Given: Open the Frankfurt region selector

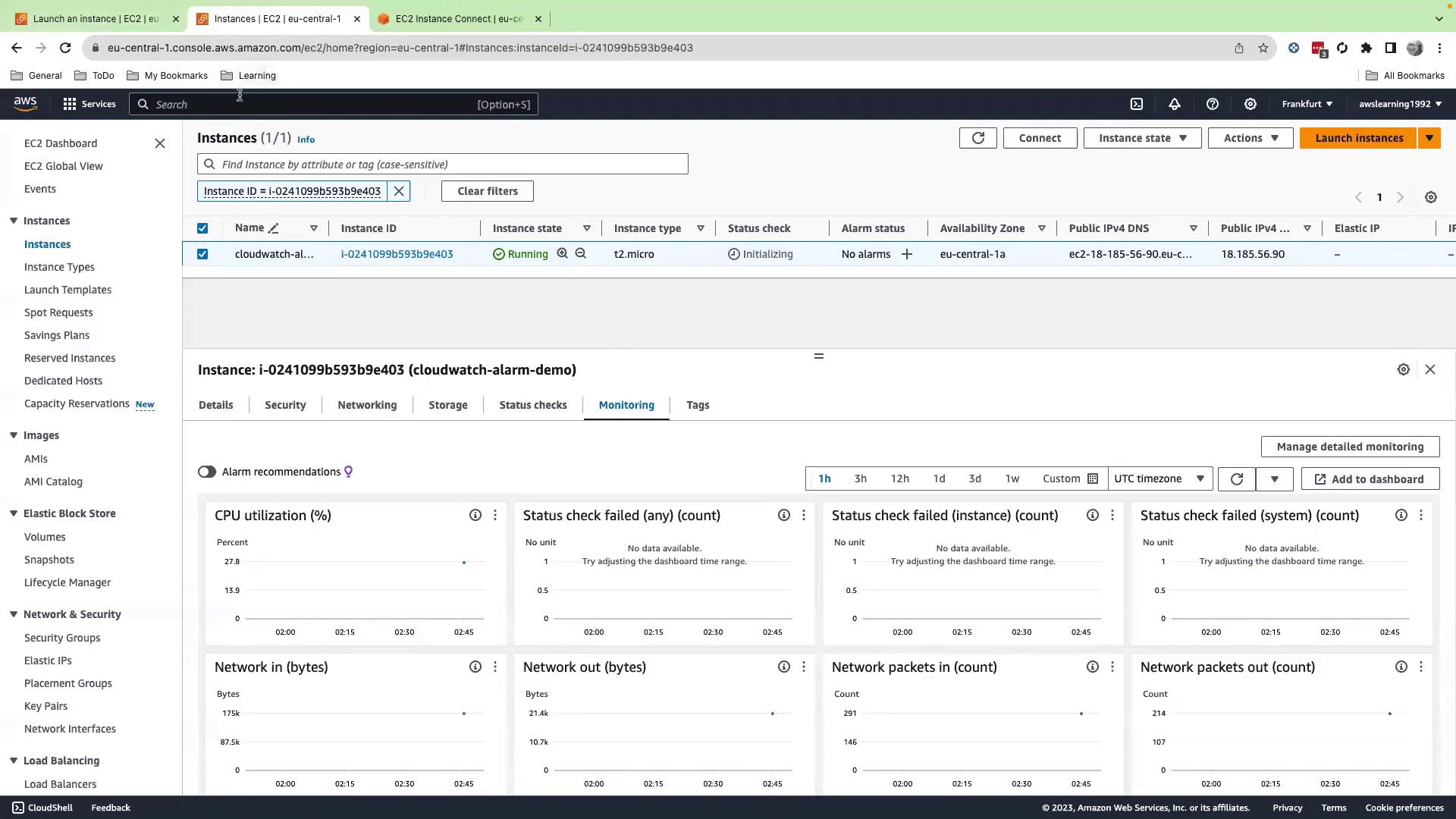Looking at the screenshot, I should [x=1307, y=104].
